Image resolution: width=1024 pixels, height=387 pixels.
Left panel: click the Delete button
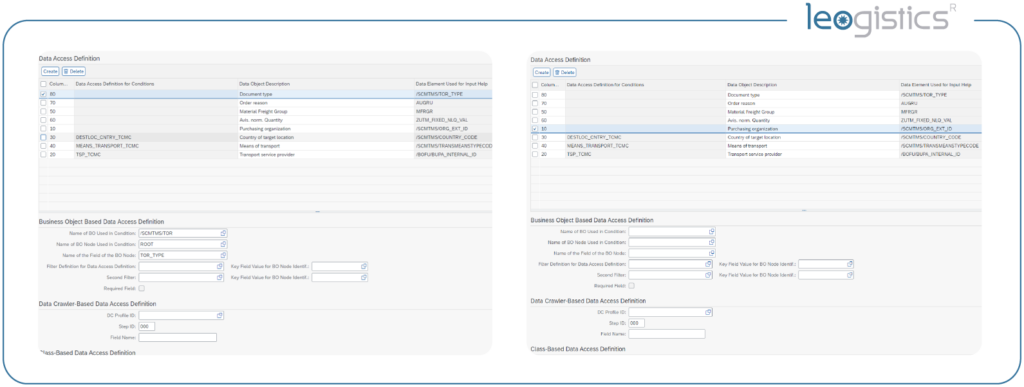[74, 71]
